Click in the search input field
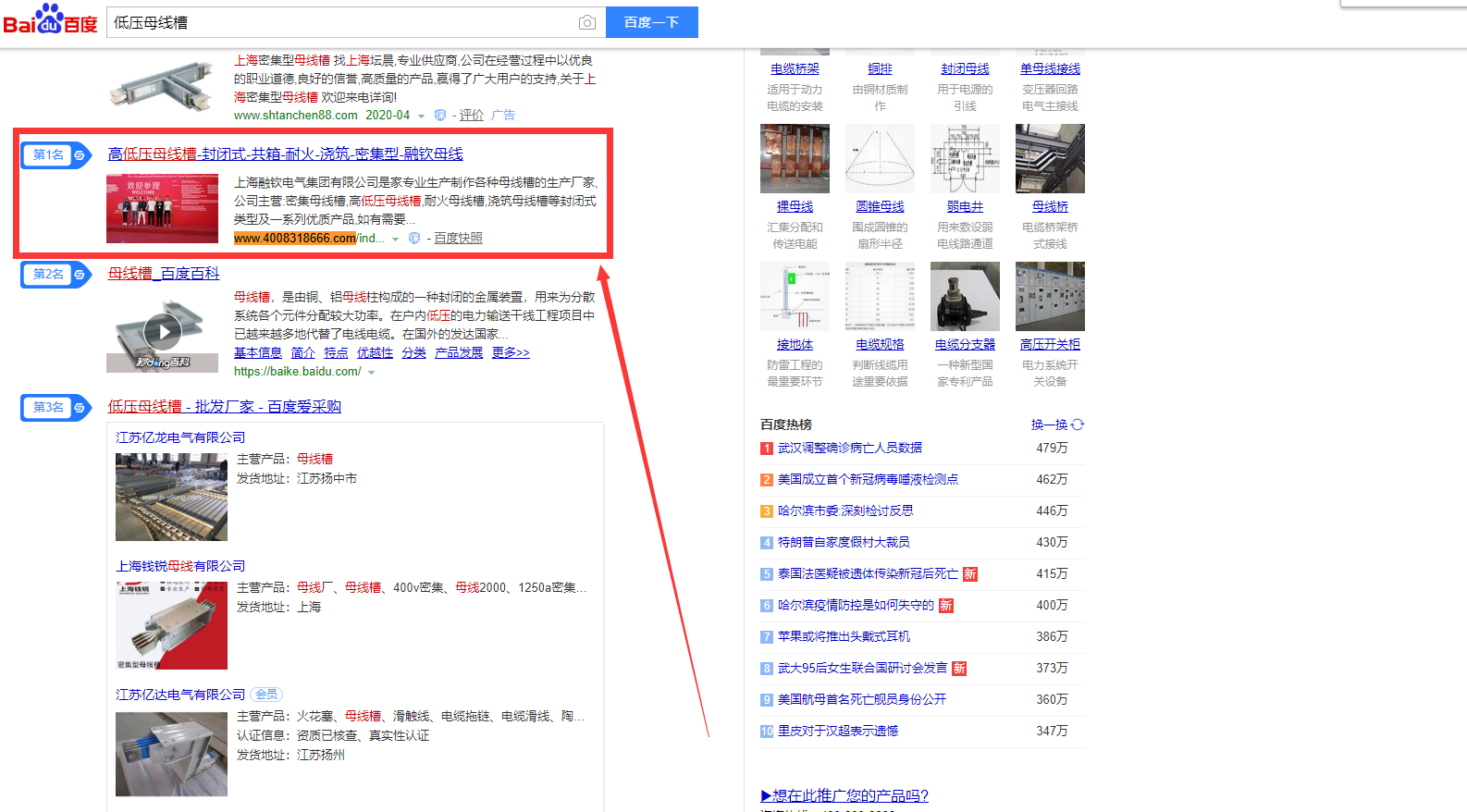1467x812 pixels. [x=342, y=22]
